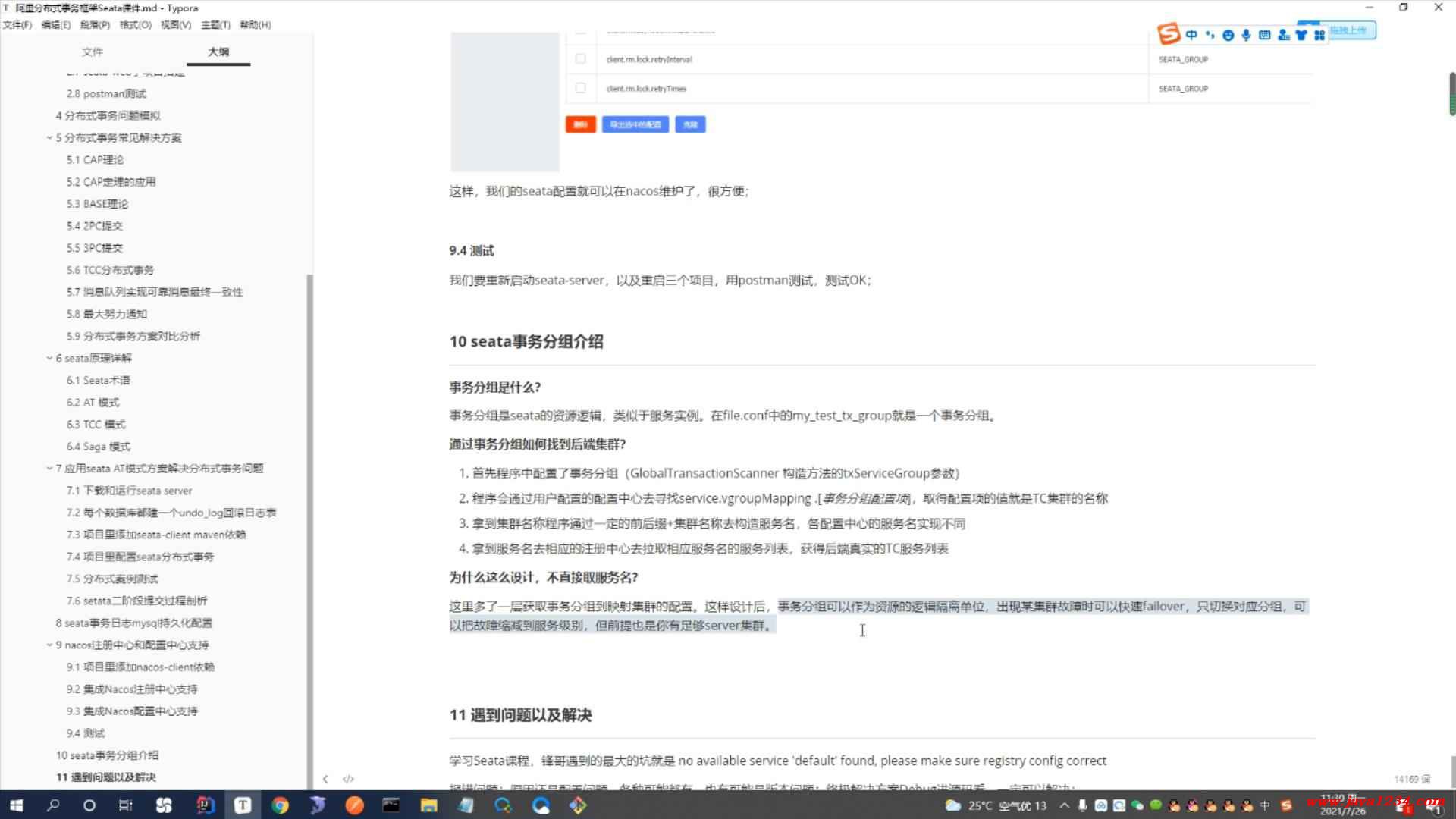Screen dimensions: 1456x819
Task: Collapse the 6 seata原理详解 outline section
Action: pyautogui.click(x=49, y=358)
